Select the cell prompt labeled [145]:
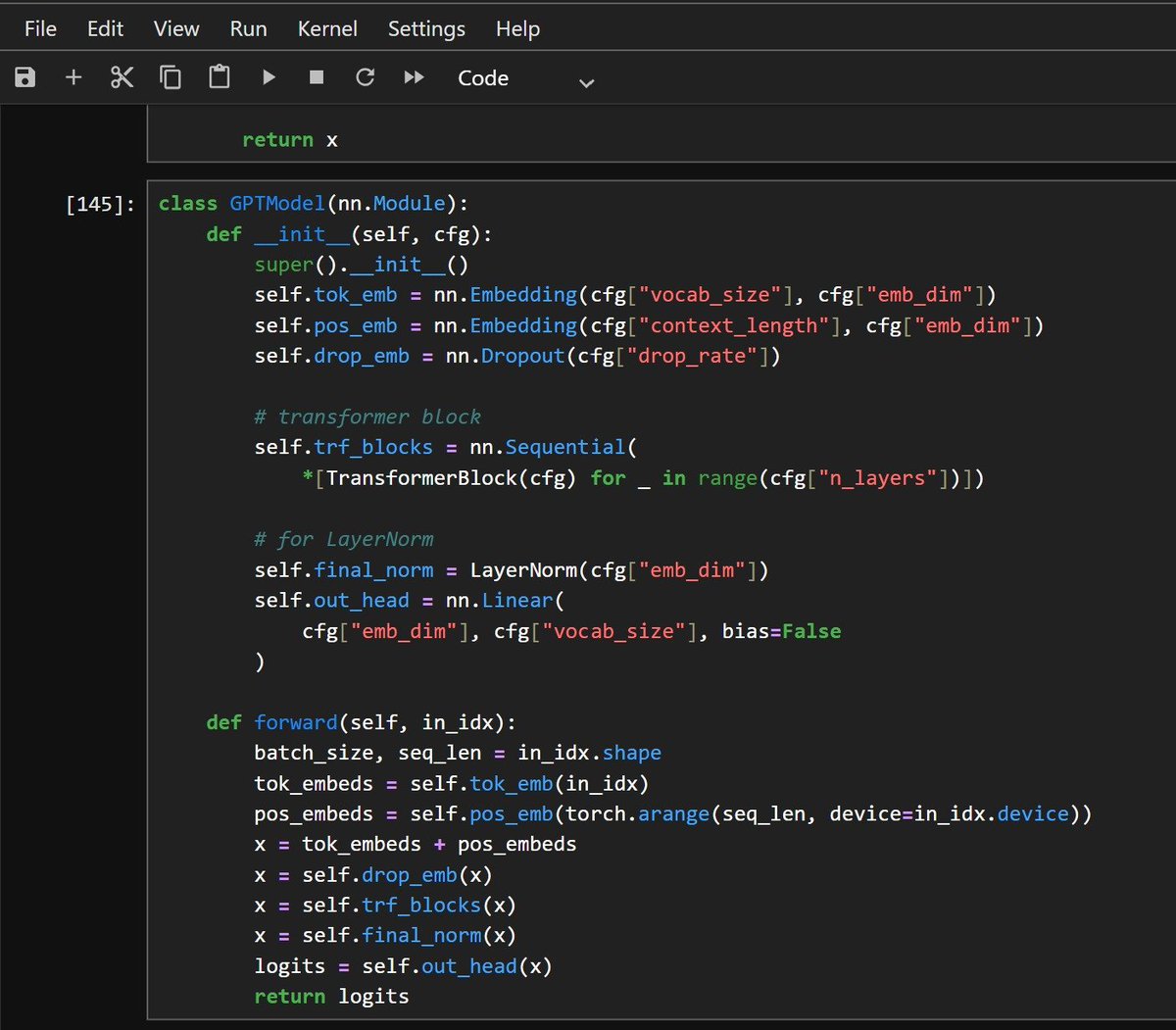This screenshot has width=1176, height=1030. (x=100, y=205)
